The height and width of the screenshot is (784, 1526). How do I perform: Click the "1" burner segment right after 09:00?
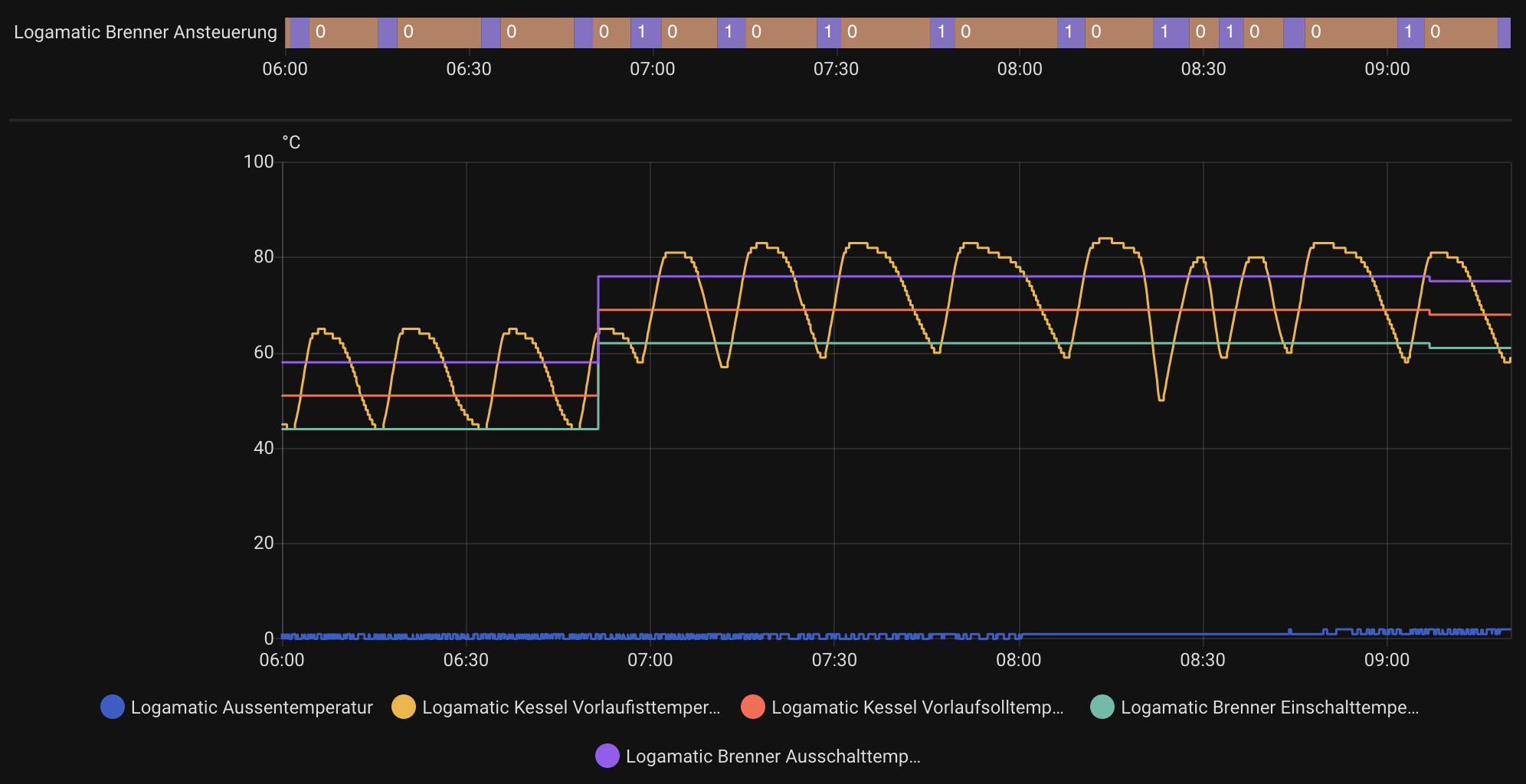tap(1410, 32)
